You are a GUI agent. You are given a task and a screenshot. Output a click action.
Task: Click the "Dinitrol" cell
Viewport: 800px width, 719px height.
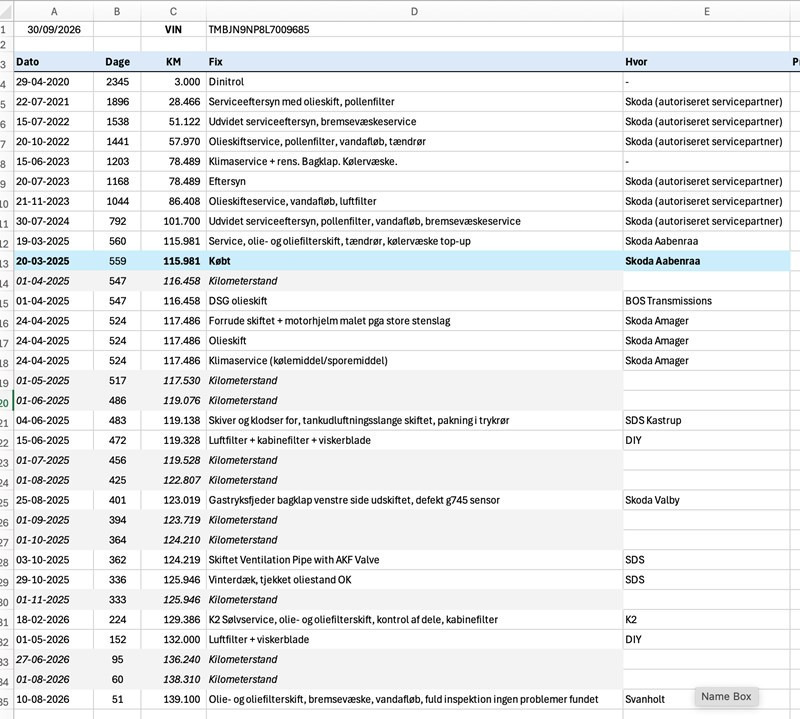(x=414, y=82)
